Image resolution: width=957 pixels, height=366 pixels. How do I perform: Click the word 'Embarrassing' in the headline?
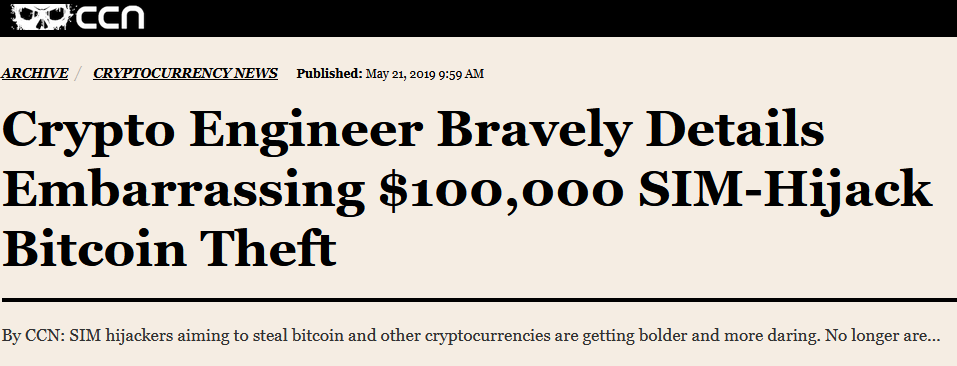coord(184,192)
